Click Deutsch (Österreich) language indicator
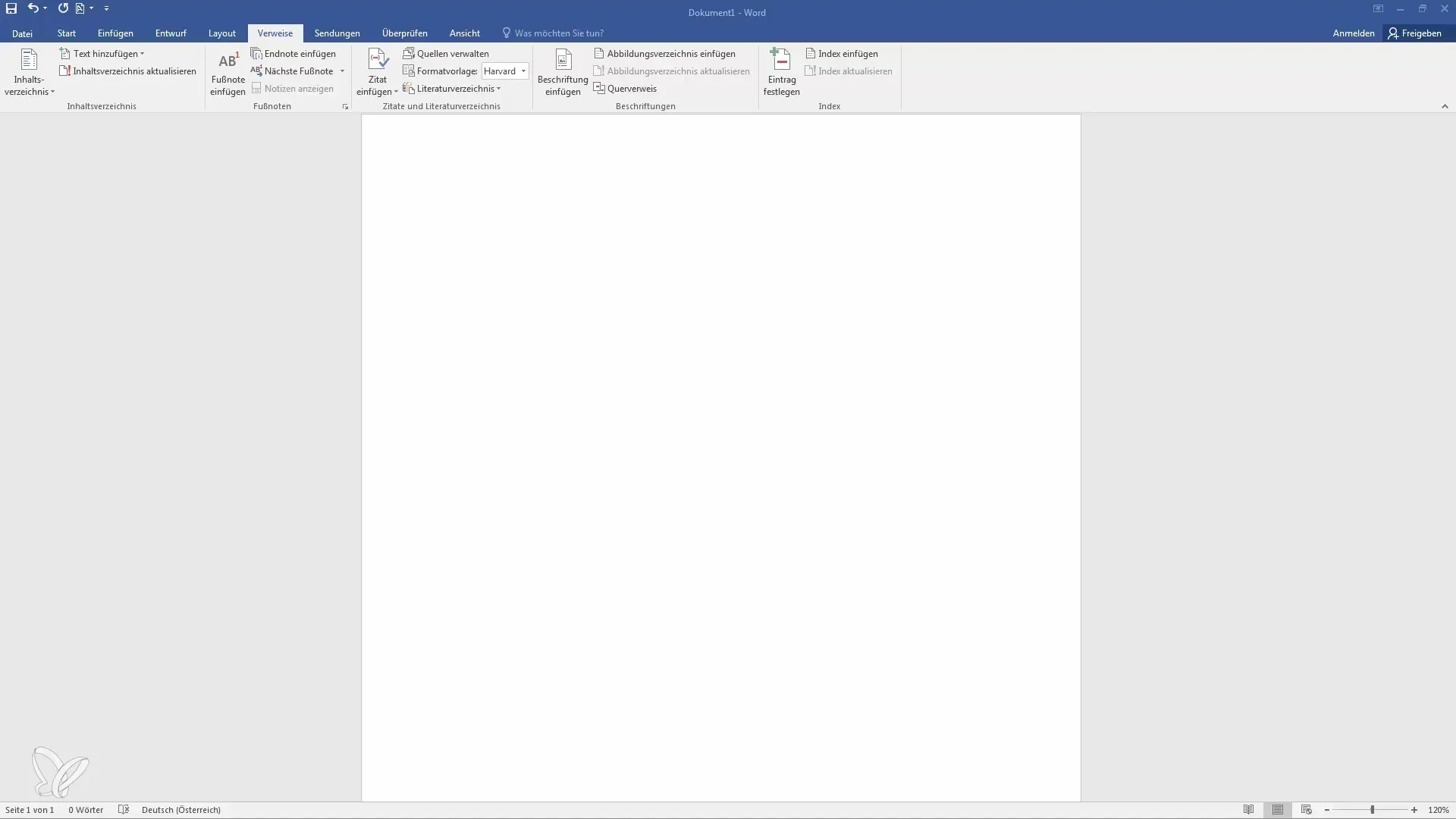Screen dimensions: 1456x819 pyautogui.click(x=181, y=810)
